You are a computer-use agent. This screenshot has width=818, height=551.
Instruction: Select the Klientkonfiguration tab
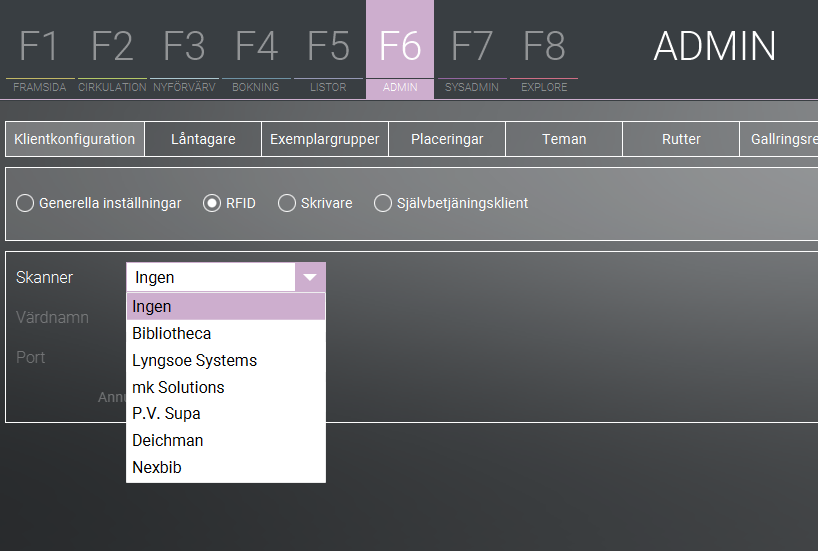[x=75, y=139]
